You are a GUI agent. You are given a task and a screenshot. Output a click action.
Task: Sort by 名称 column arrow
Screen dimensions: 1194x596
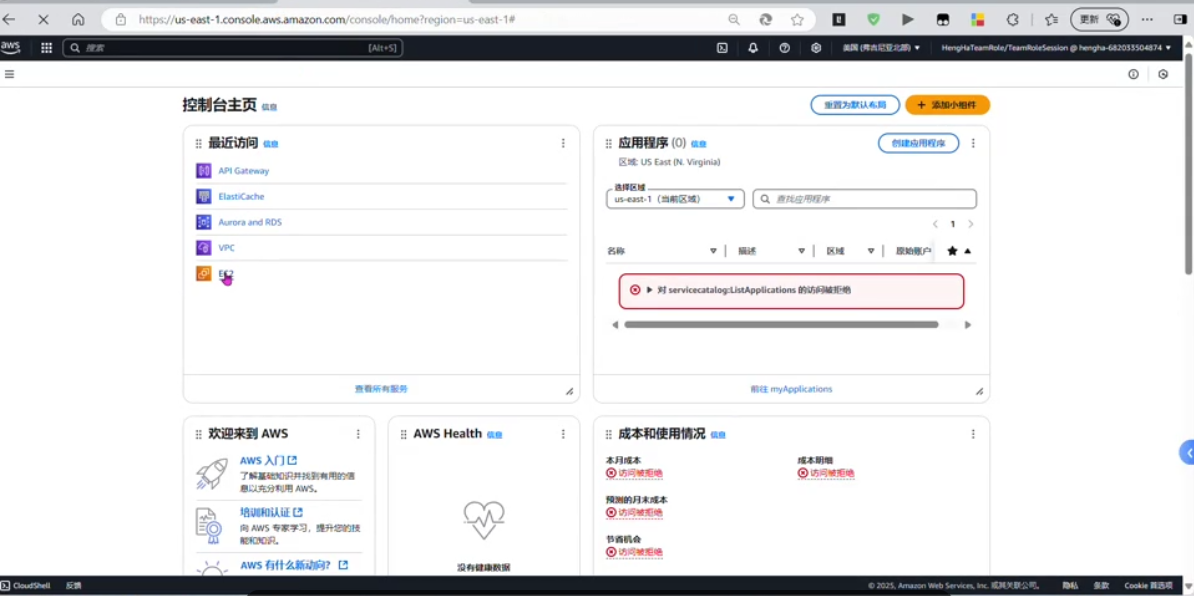point(714,250)
